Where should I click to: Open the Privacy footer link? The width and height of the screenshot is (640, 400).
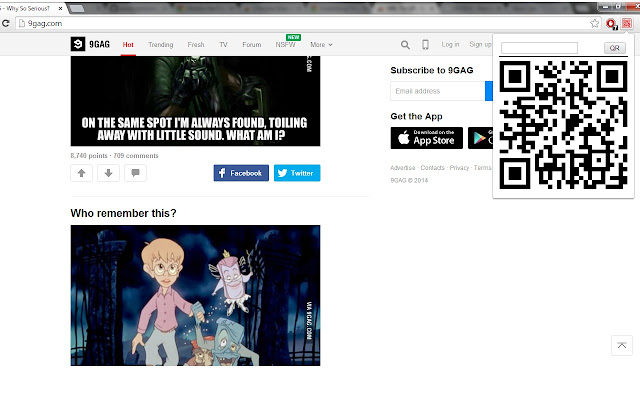point(459,168)
